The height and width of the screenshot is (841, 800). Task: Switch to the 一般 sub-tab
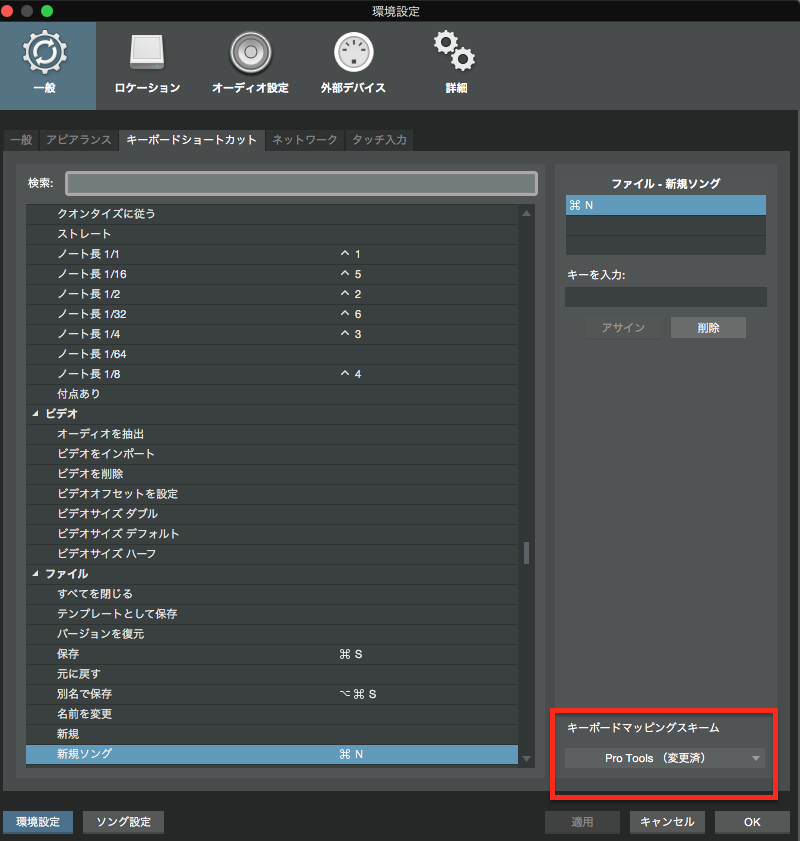[x=21, y=140]
